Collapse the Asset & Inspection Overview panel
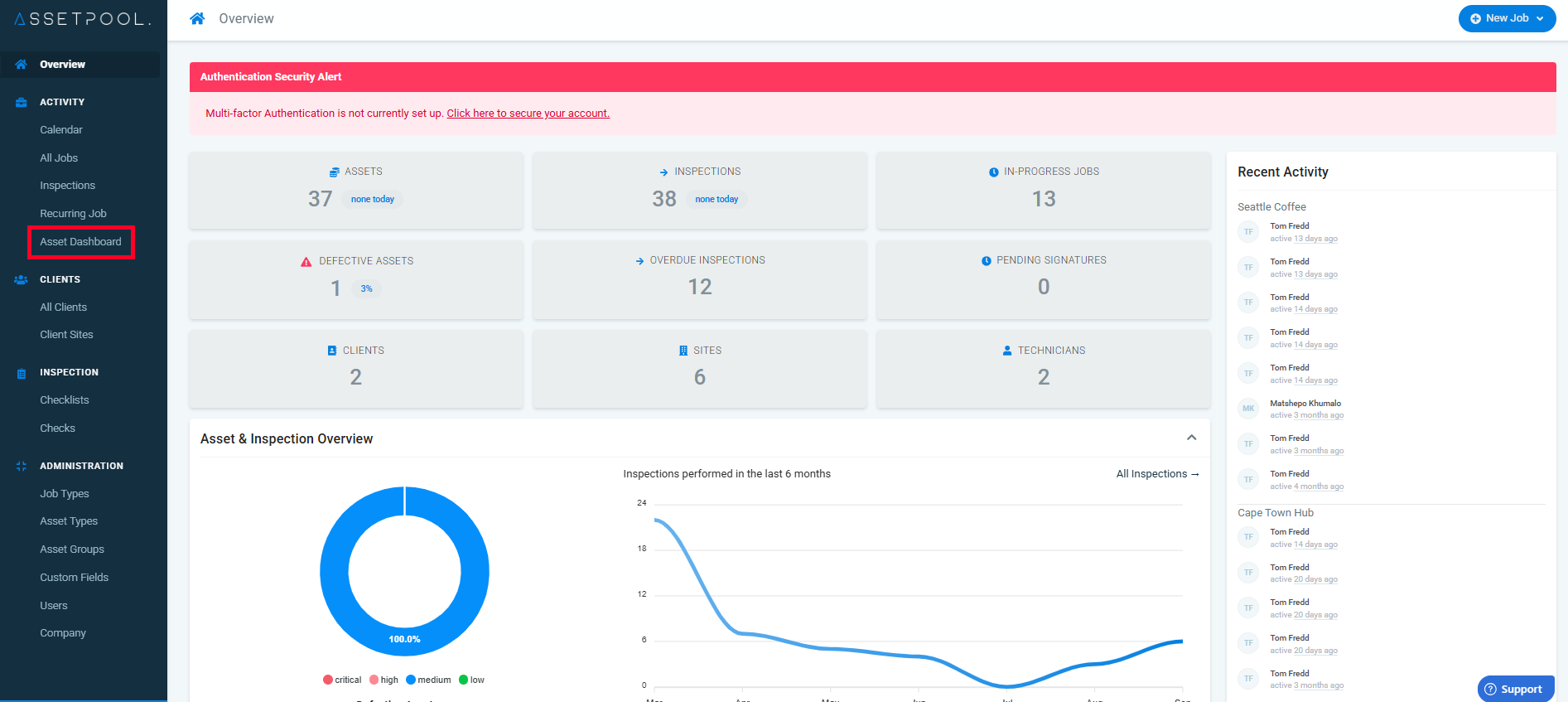1568x702 pixels. point(1191,438)
